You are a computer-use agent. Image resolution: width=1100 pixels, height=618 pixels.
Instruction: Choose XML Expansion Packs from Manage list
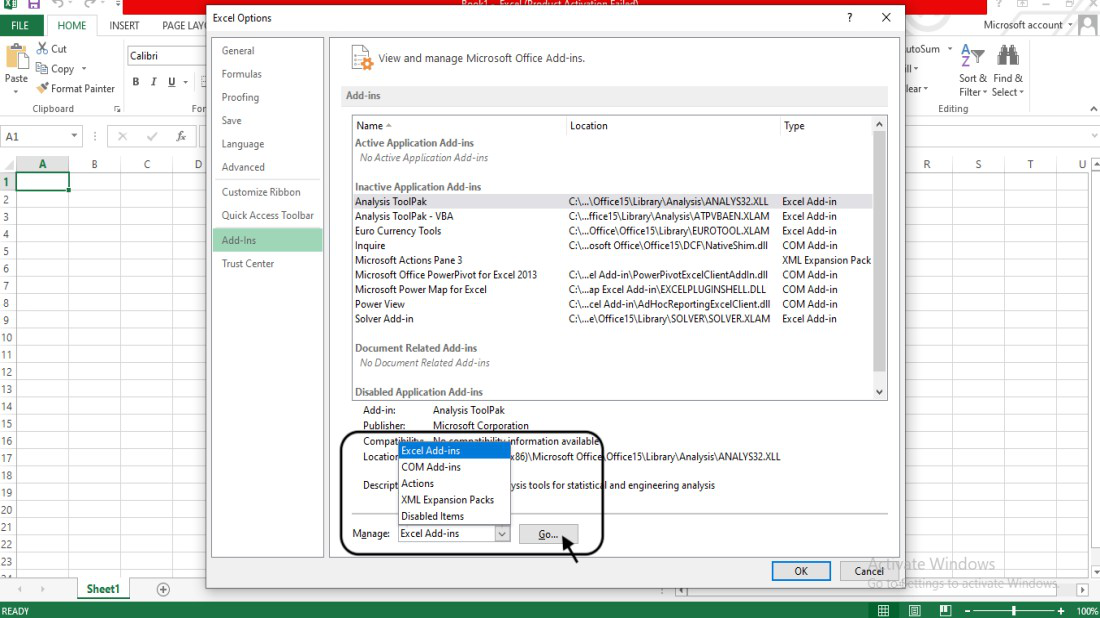point(454,499)
